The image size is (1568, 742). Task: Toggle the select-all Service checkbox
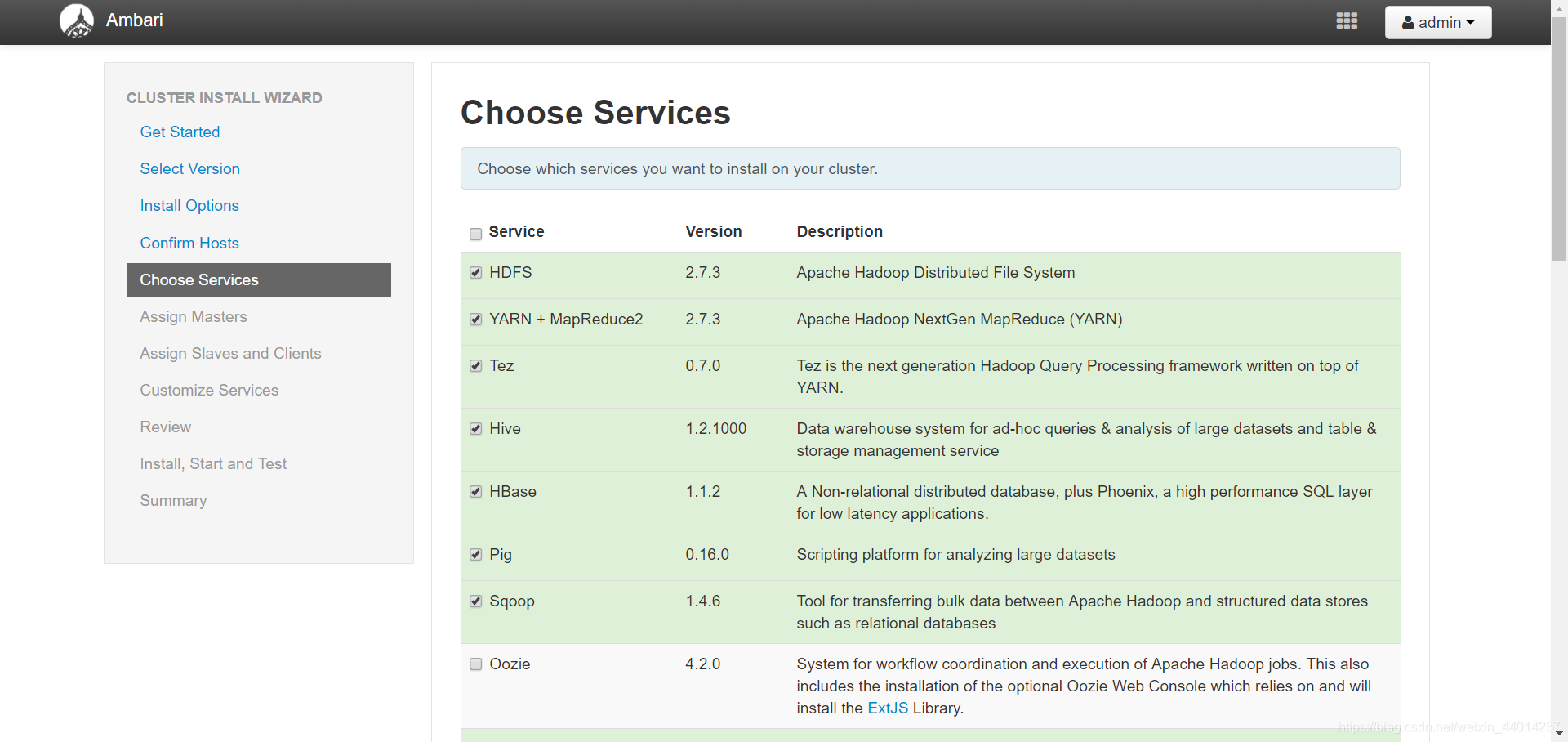pyautogui.click(x=476, y=235)
